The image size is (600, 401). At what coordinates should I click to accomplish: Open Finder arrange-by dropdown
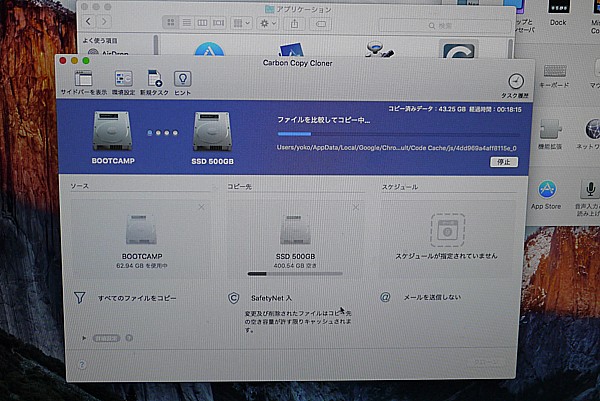click(x=241, y=23)
